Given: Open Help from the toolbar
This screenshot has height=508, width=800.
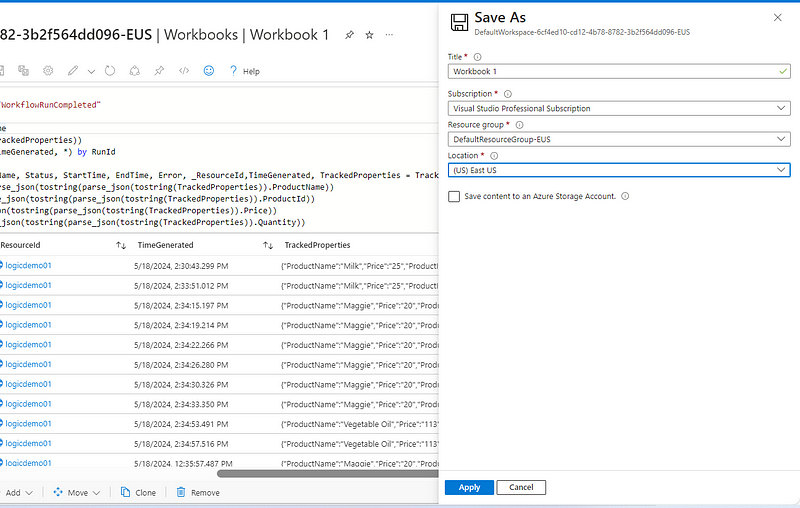Looking at the screenshot, I should [x=245, y=71].
